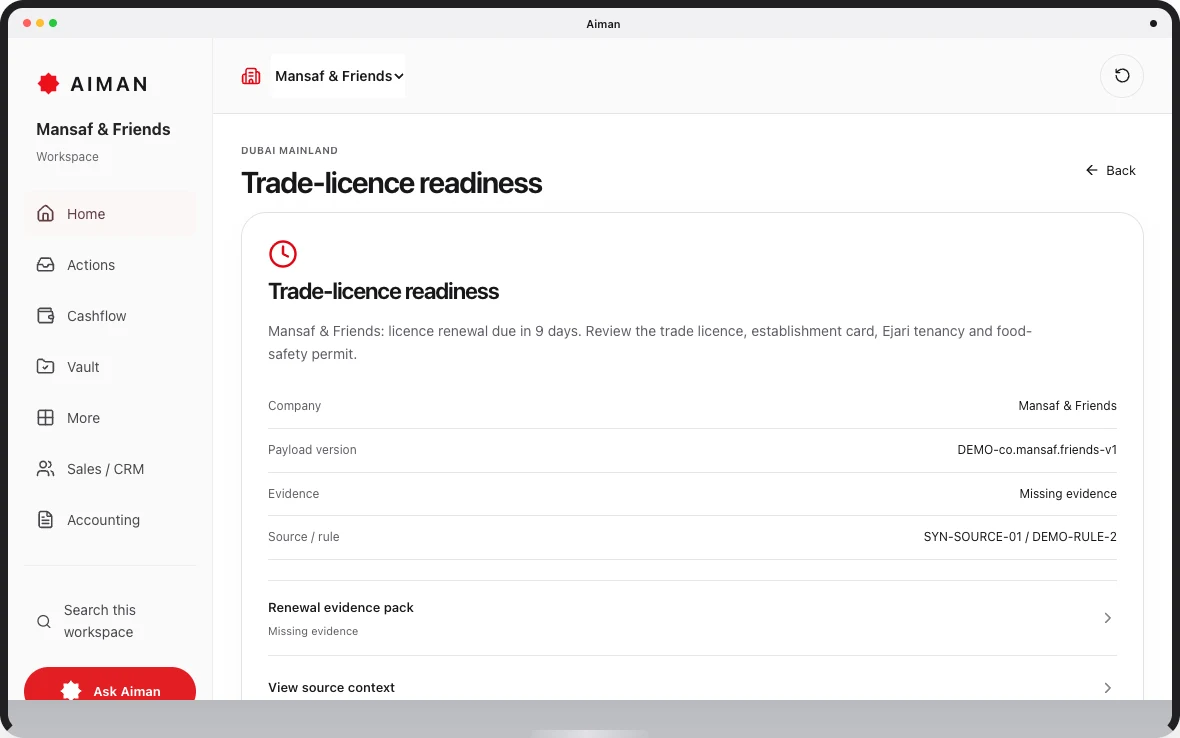Click the Home house icon in sidebar
Screen dimensions: 1180x738
(x=45, y=214)
